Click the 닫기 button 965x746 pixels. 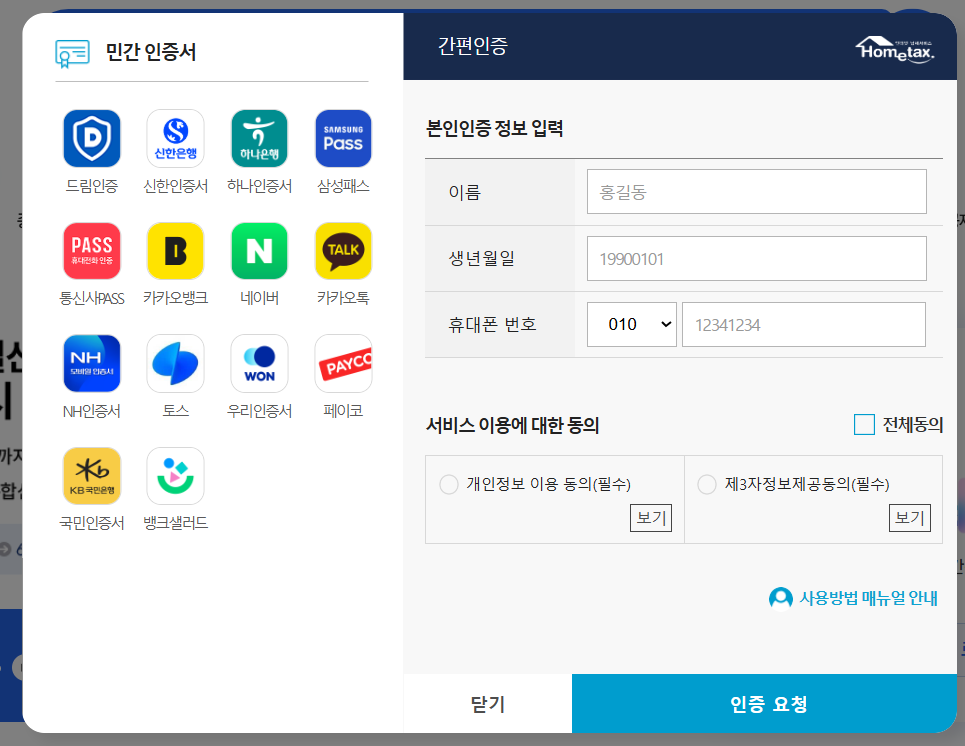point(487,704)
